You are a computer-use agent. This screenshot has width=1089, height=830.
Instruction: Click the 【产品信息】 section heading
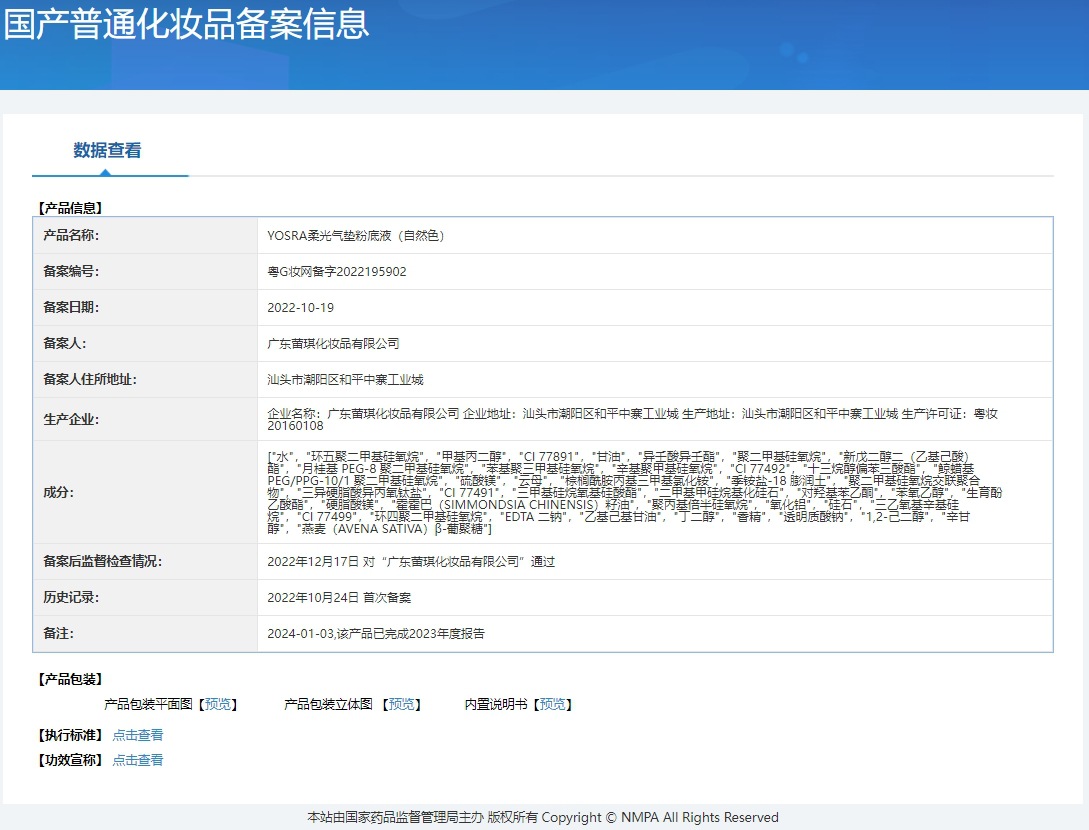click(70, 208)
